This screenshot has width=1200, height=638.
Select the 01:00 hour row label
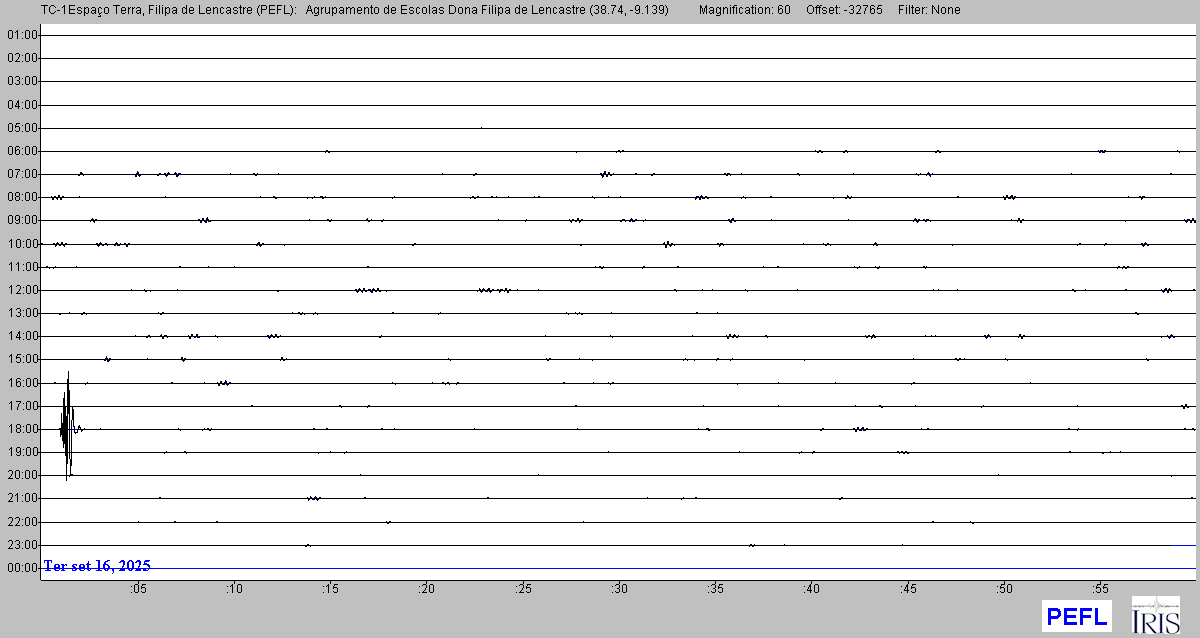point(21,35)
